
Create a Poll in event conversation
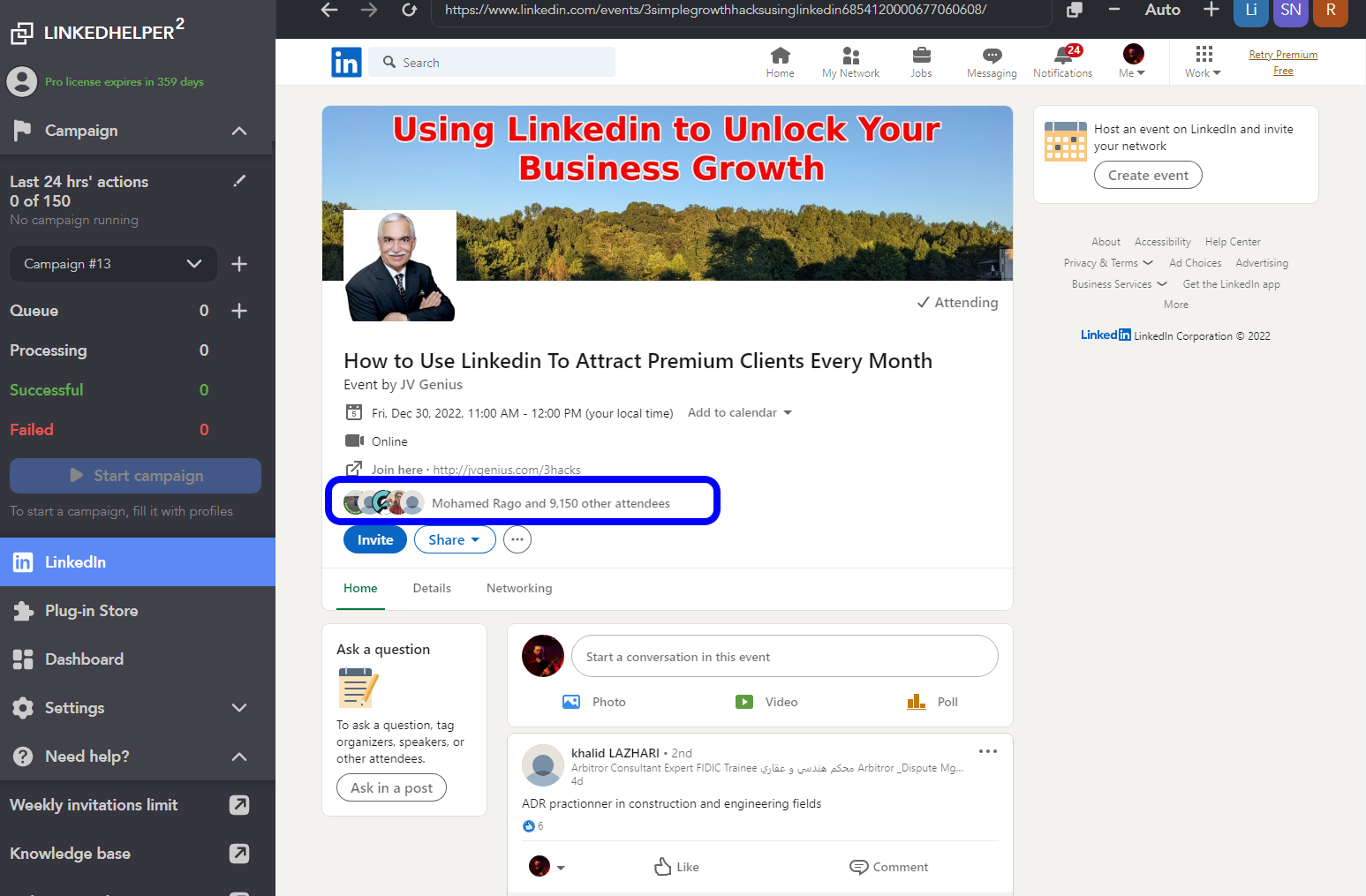pyautogui.click(x=932, y=702)
